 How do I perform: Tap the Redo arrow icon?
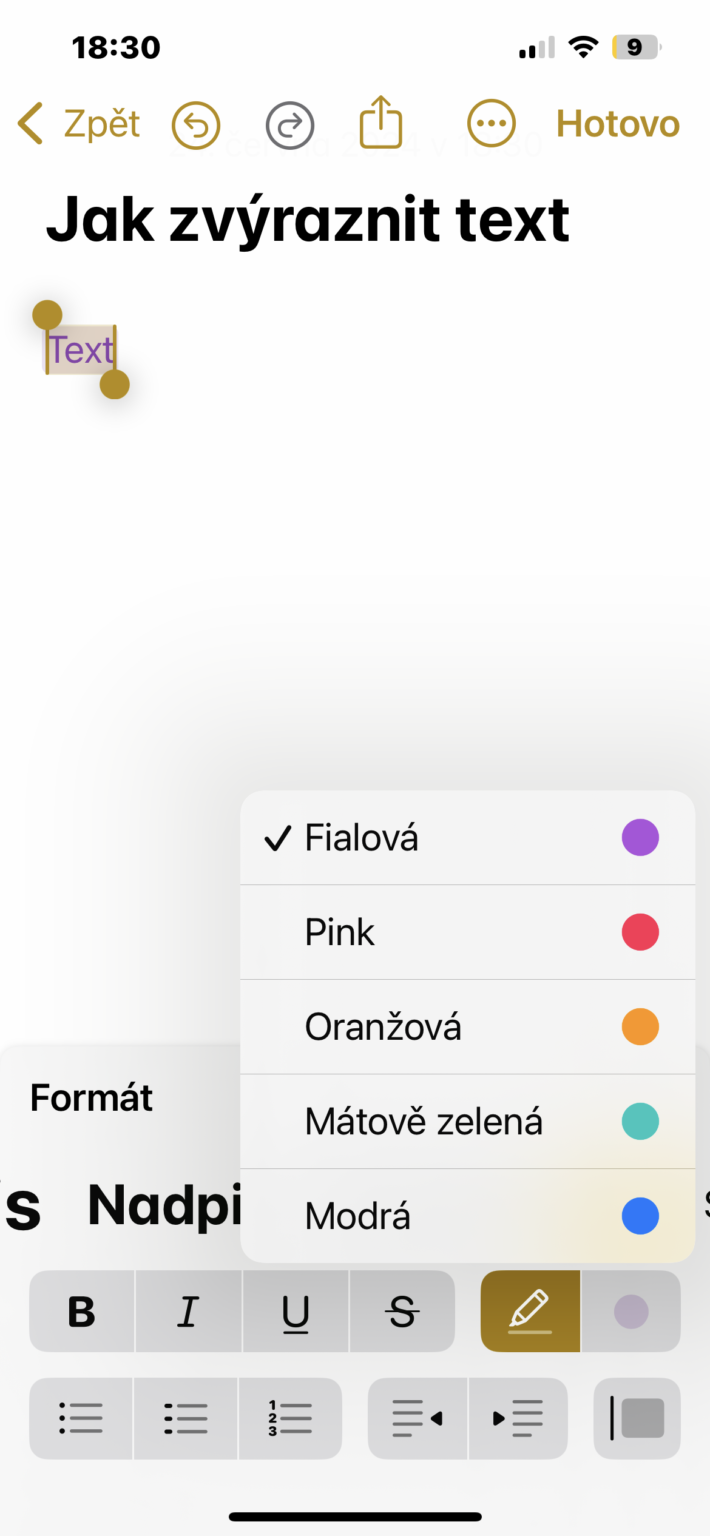point(289,123)
